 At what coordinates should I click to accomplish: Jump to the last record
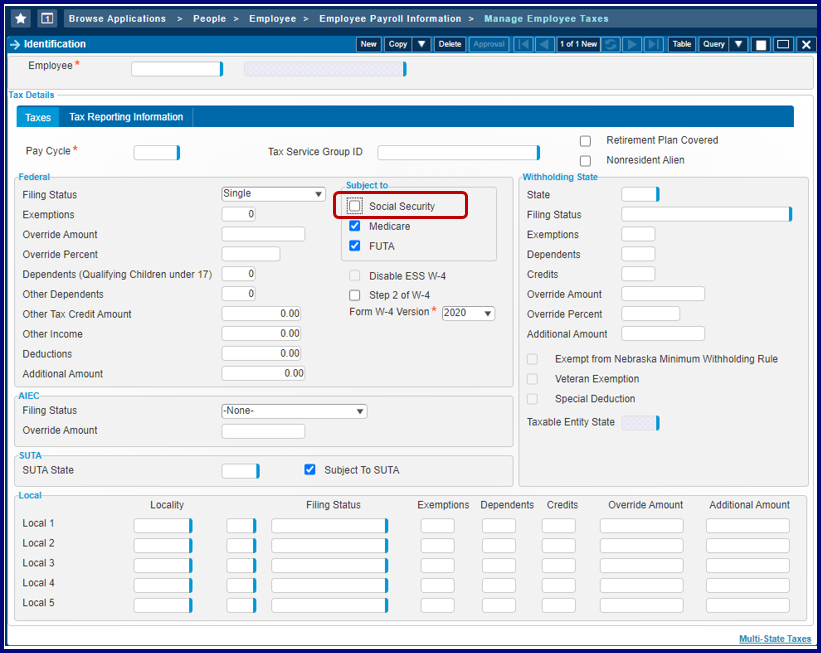point(653,44)
